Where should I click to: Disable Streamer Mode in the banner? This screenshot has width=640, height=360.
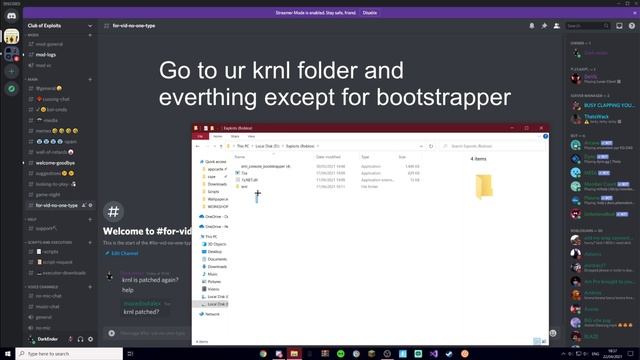pos(370,13)
